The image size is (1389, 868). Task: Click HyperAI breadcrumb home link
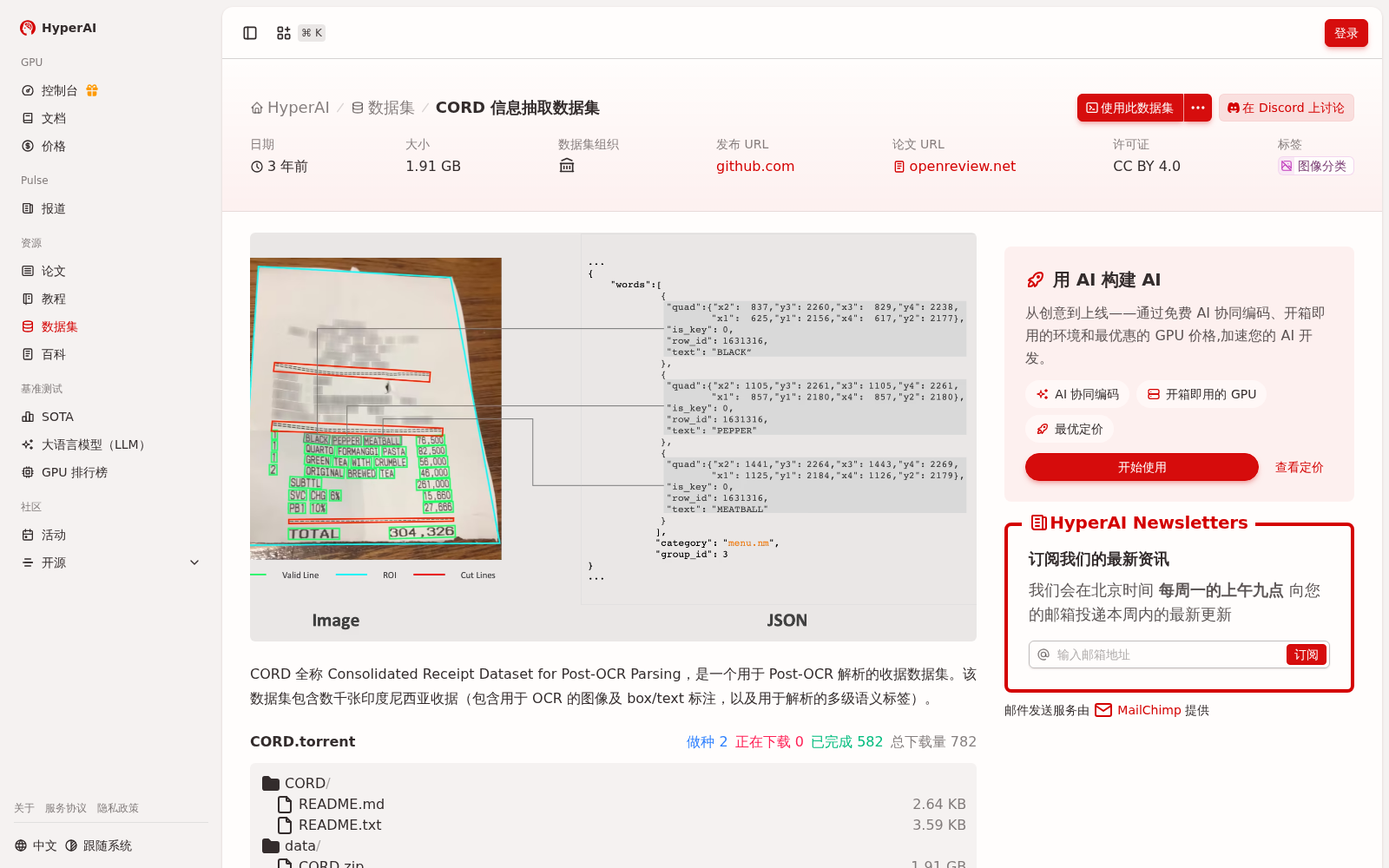click(290, 108)
